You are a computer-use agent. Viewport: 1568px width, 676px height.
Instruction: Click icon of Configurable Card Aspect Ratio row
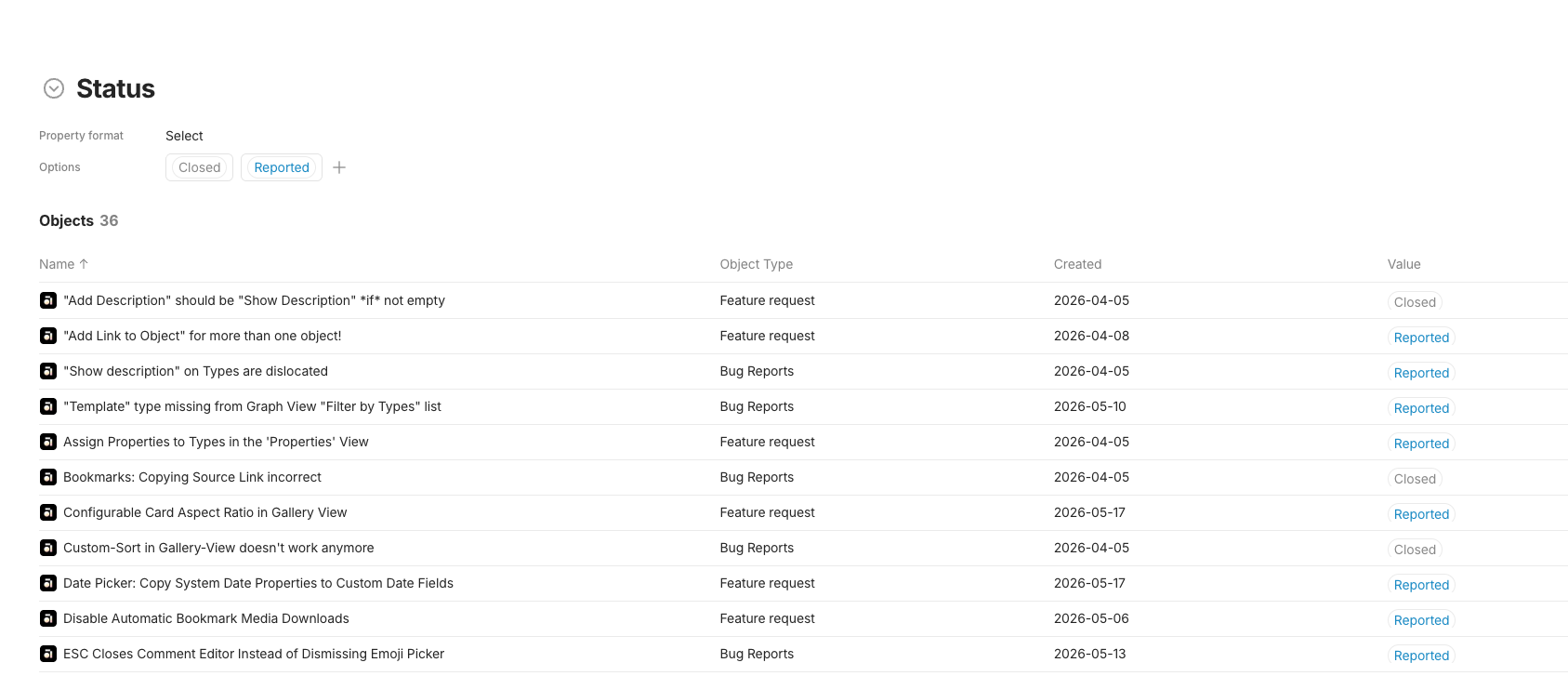pyautogui.click(x=48, y=512)
